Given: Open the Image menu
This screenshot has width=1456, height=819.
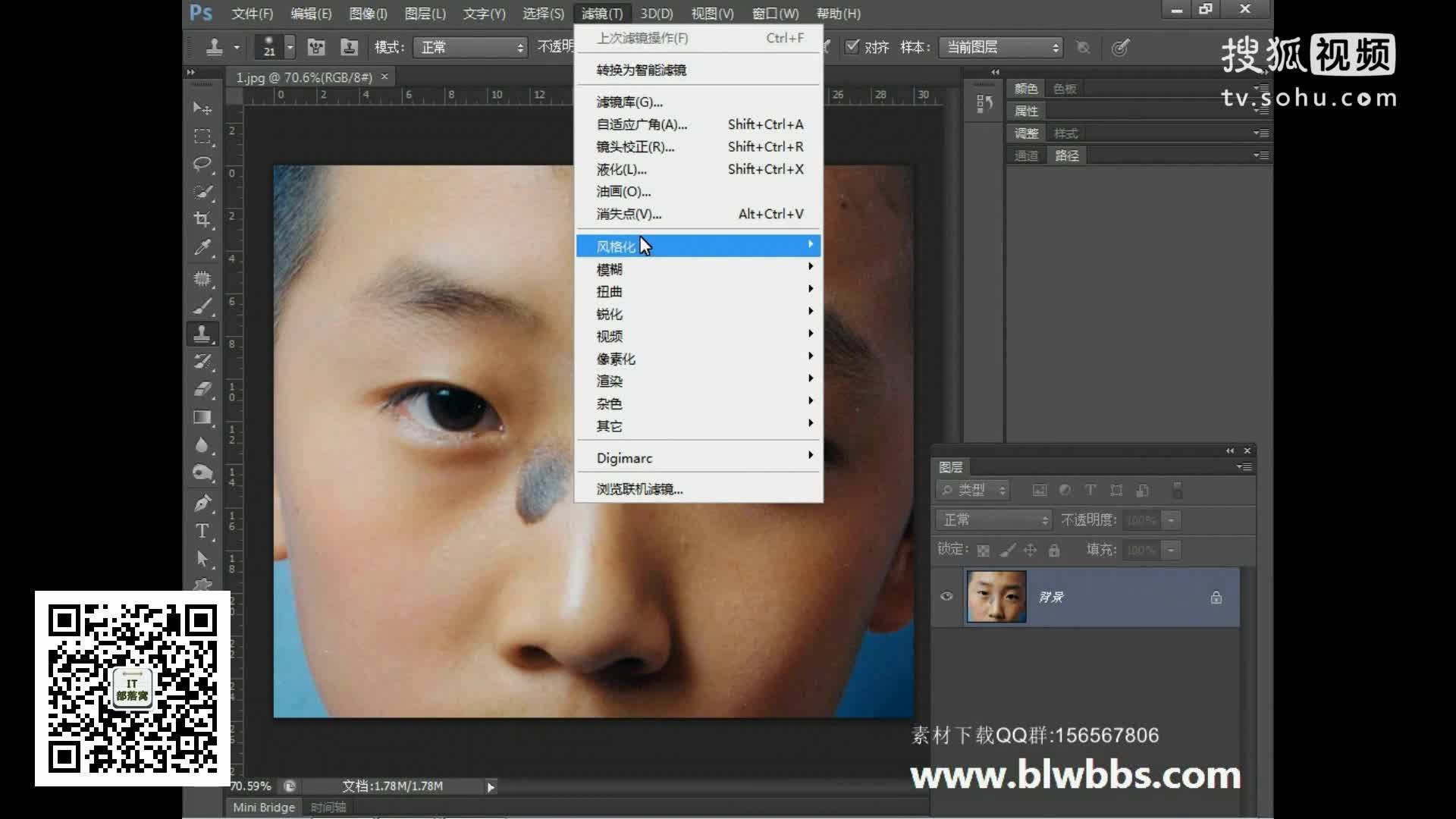Looking at the screenshot, I should 368,14.
